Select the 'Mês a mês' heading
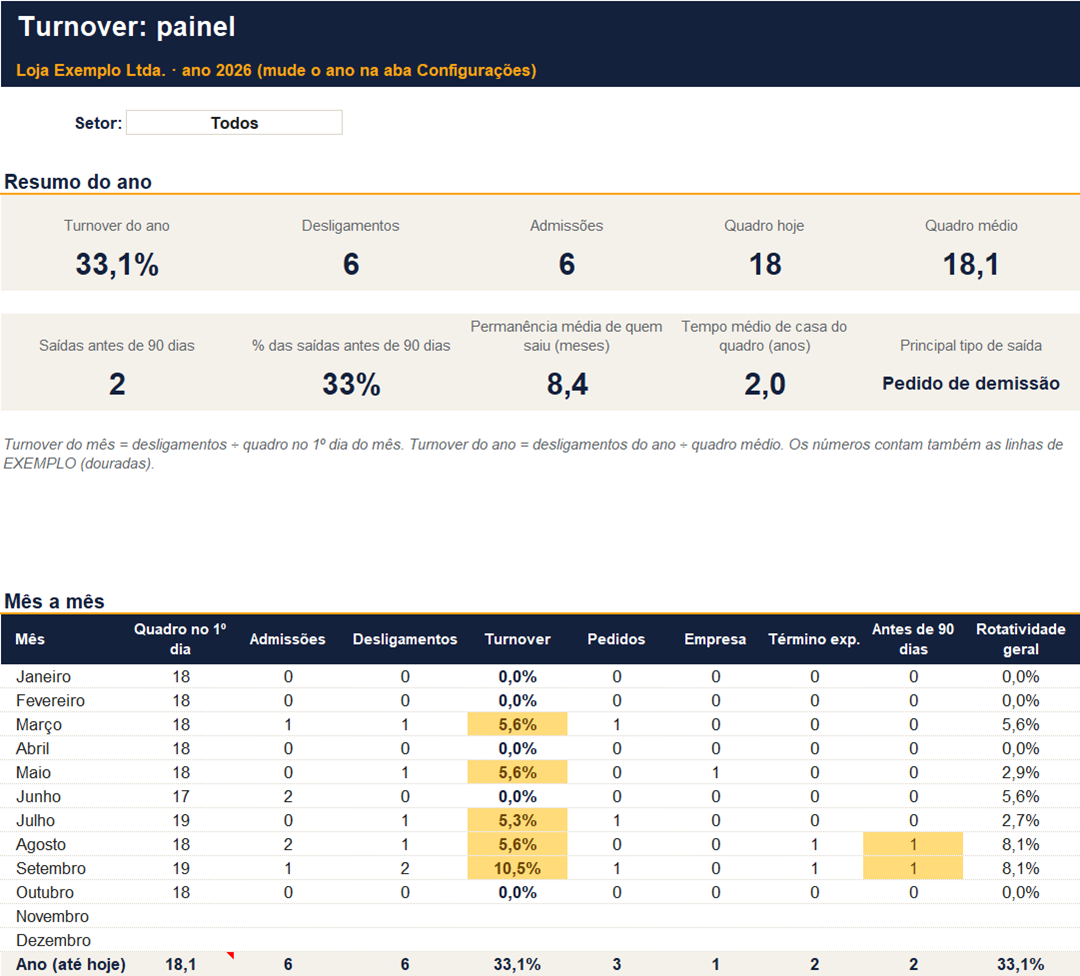 tap(54, 601)
